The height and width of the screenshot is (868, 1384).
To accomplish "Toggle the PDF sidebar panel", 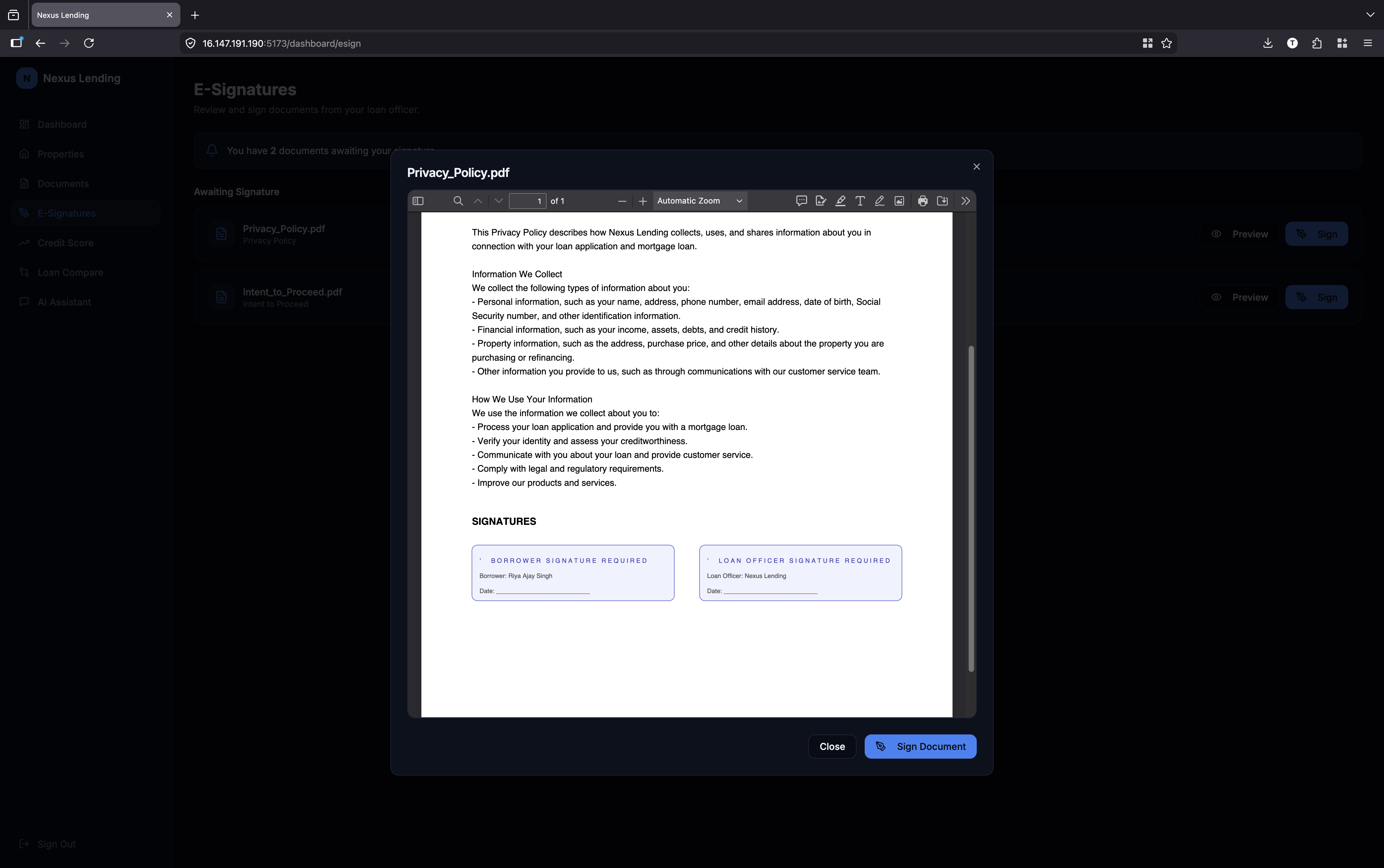I will [418, 201].
